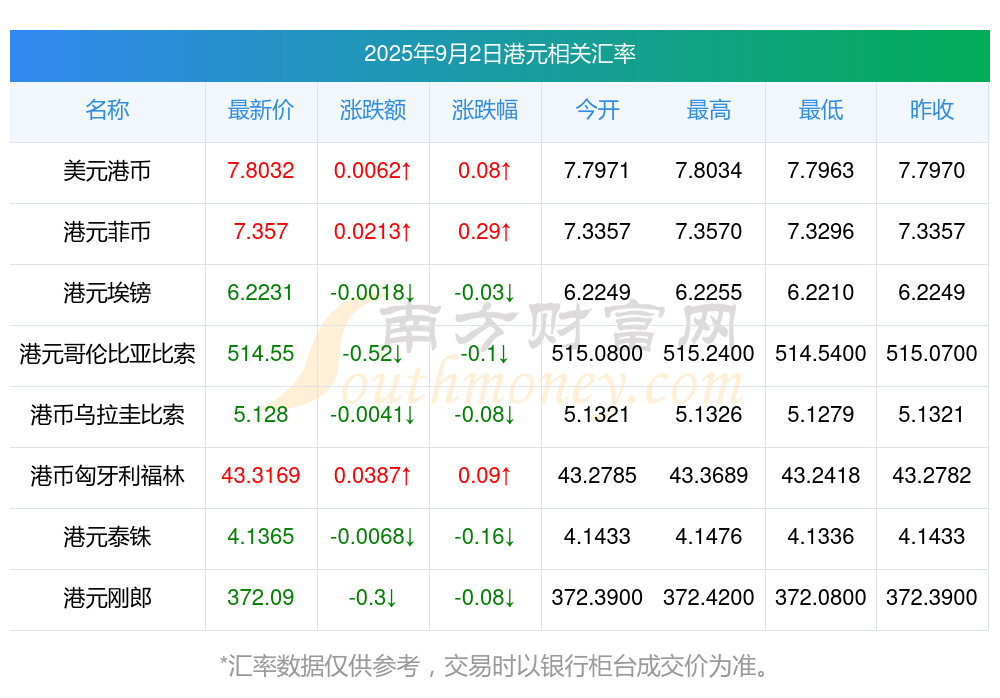Click the title 2025年9月2日港元相关汇率
The image size is (1000, 698).
coord(499,54)
